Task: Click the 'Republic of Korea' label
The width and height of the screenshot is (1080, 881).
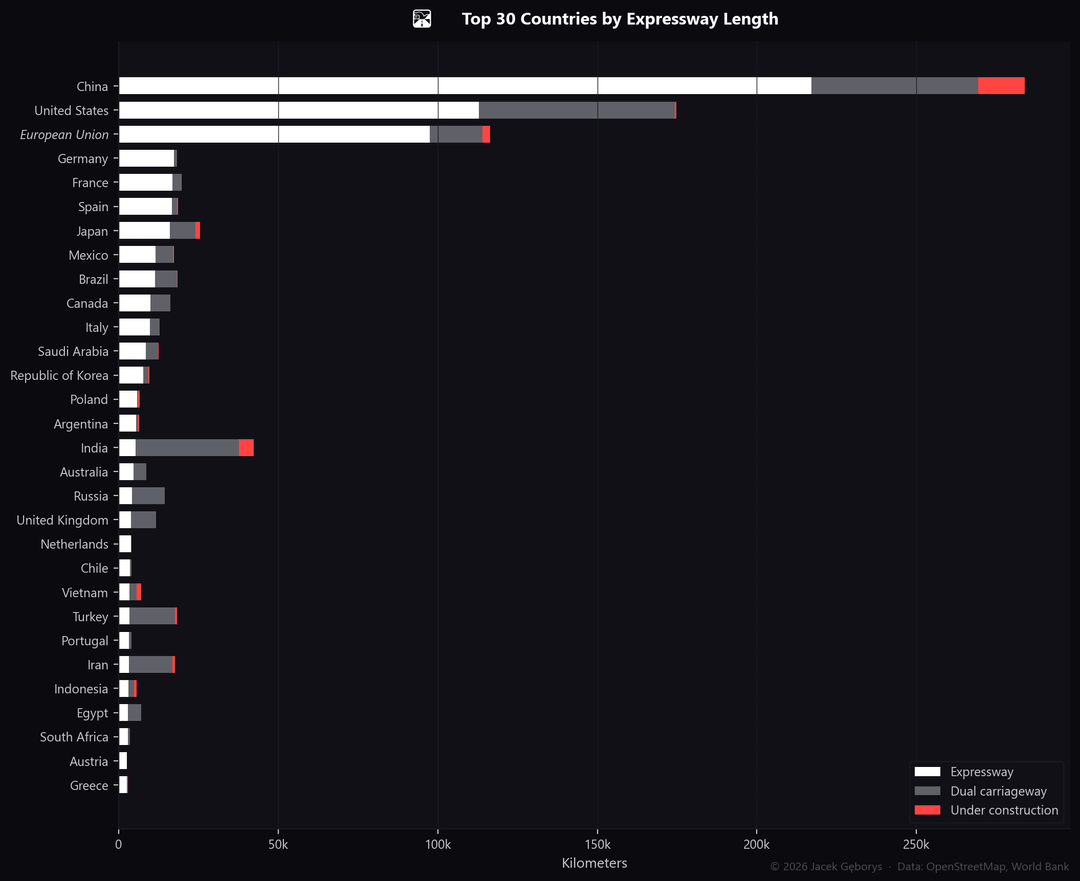Action: (x=59, y=375)
